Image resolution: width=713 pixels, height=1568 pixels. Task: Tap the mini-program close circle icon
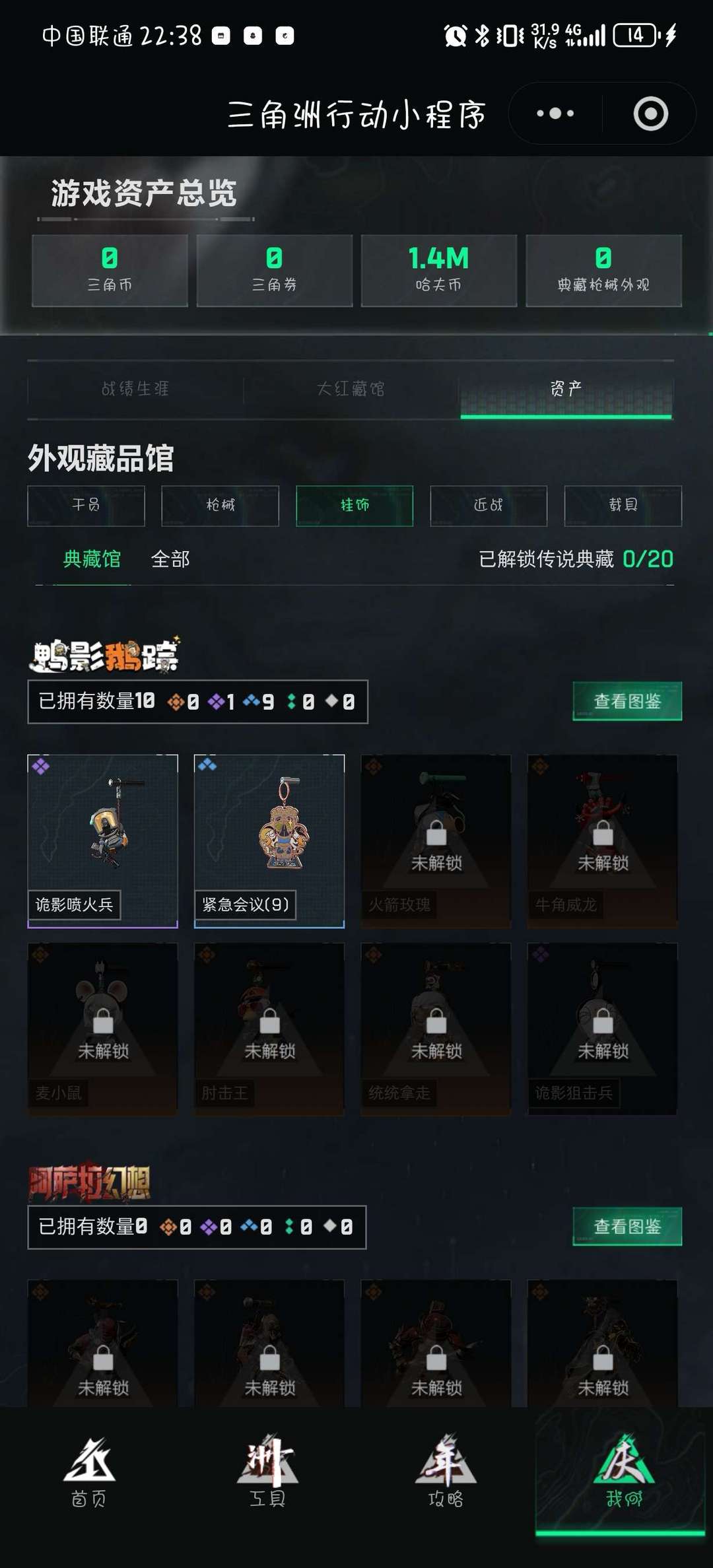tap(651, 114)
